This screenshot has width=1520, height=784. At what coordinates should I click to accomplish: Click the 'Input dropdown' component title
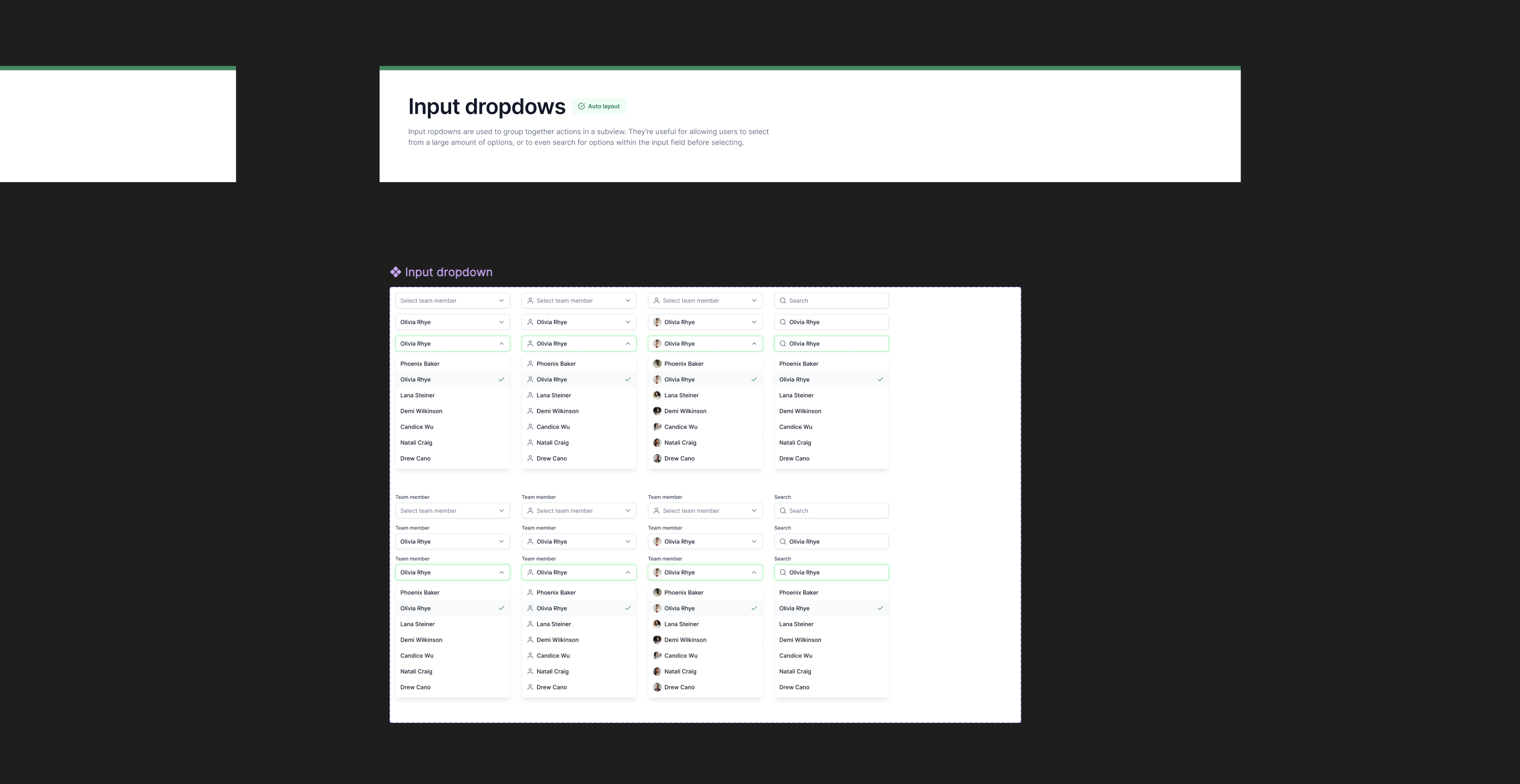coord(449,272)
